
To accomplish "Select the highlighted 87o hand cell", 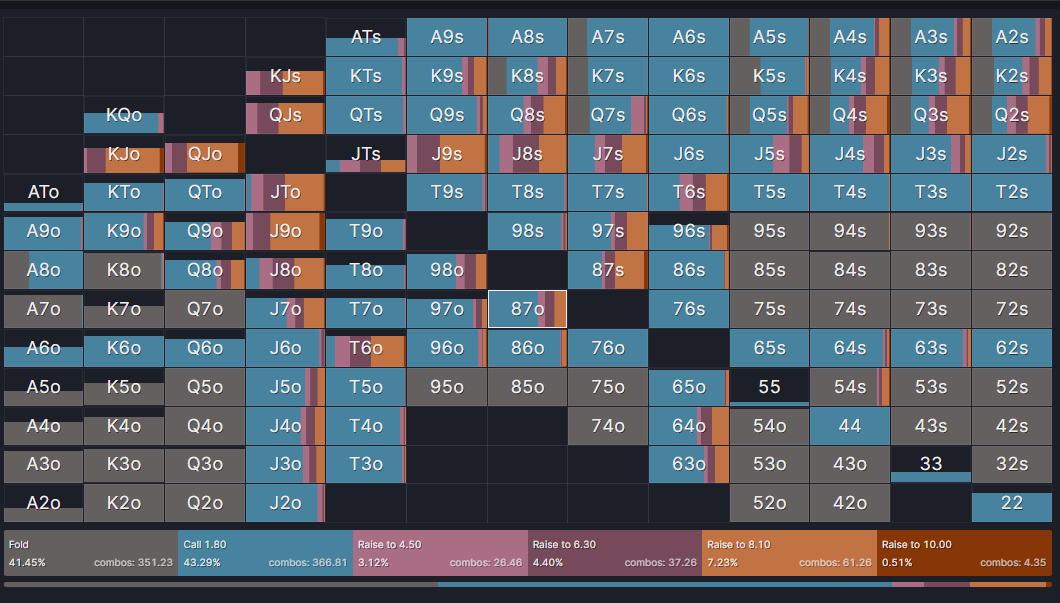I will (526, 309).
